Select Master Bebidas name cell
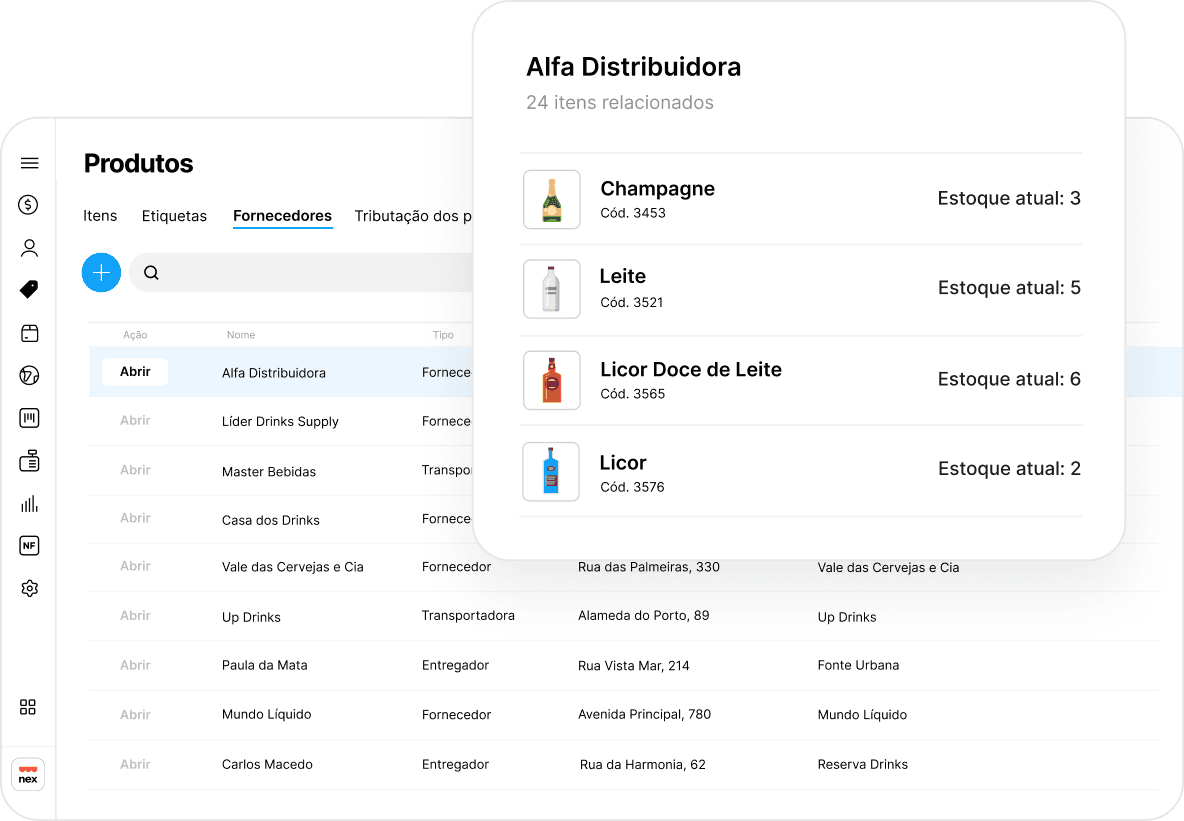The image size is (1184, 821). (269, 472)
